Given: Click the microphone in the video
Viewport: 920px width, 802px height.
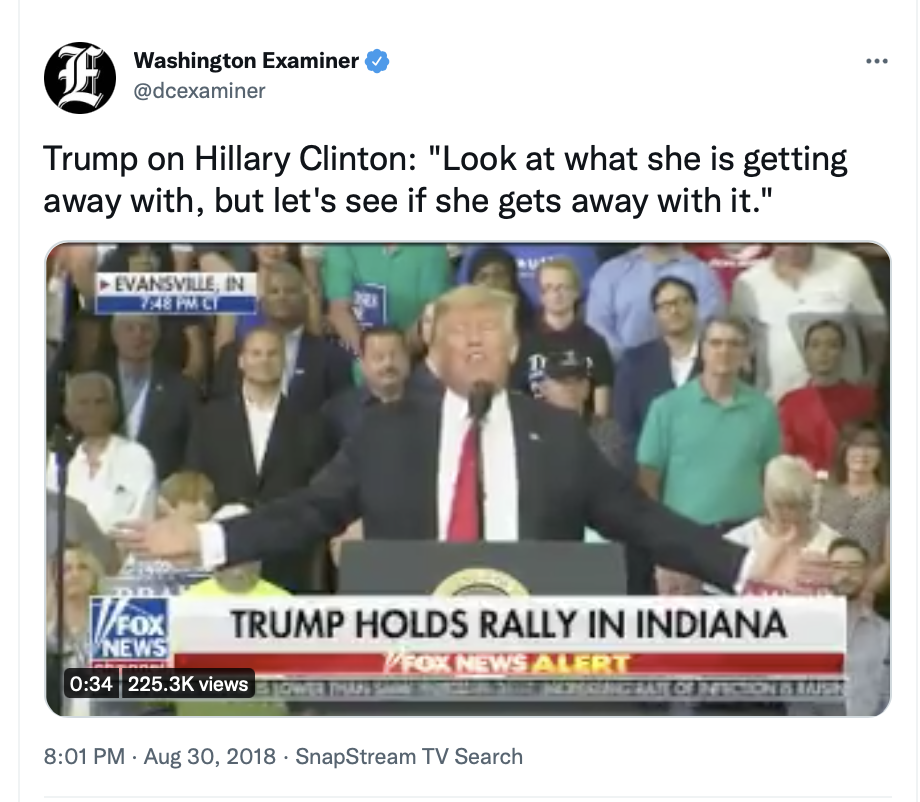Looking at the screenshot, I should click(481, 399).
